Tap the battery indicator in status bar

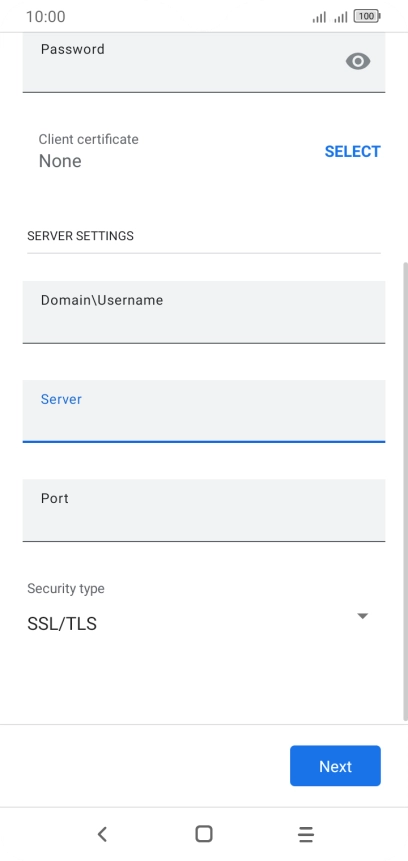coord(367,16)
